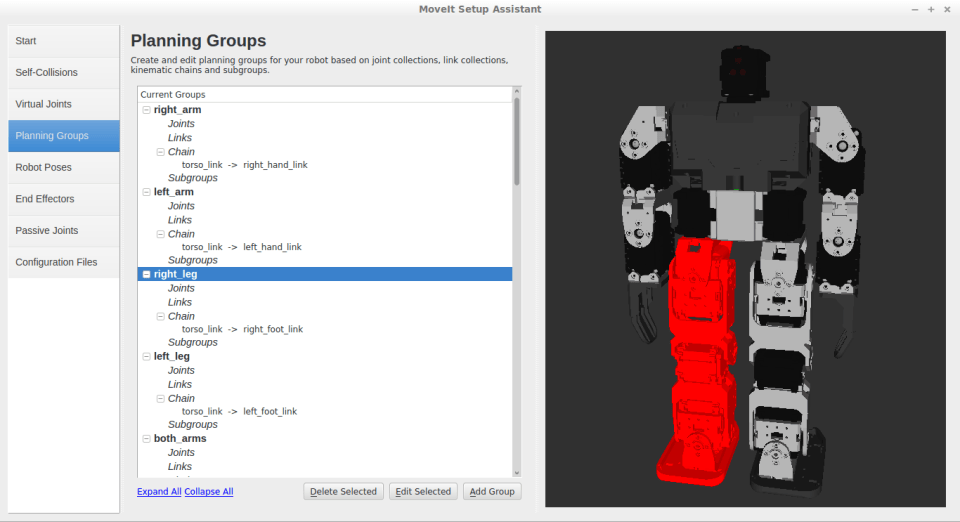Open the Robot Poses section
The width and height of the screenshot is (960, 522).
click(64, 167)
